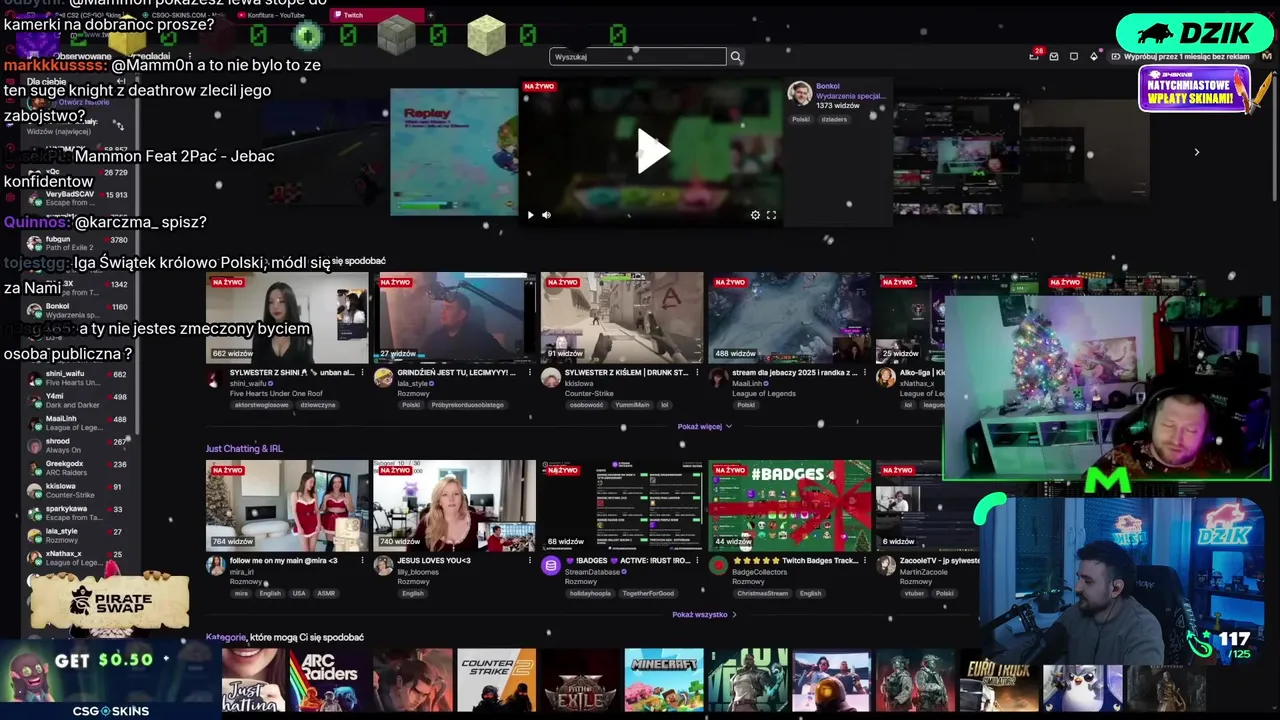This screenshot has width=1280, height=720.
Task: Select the Polski tag on featured card
Action: [x=801, y=119]
